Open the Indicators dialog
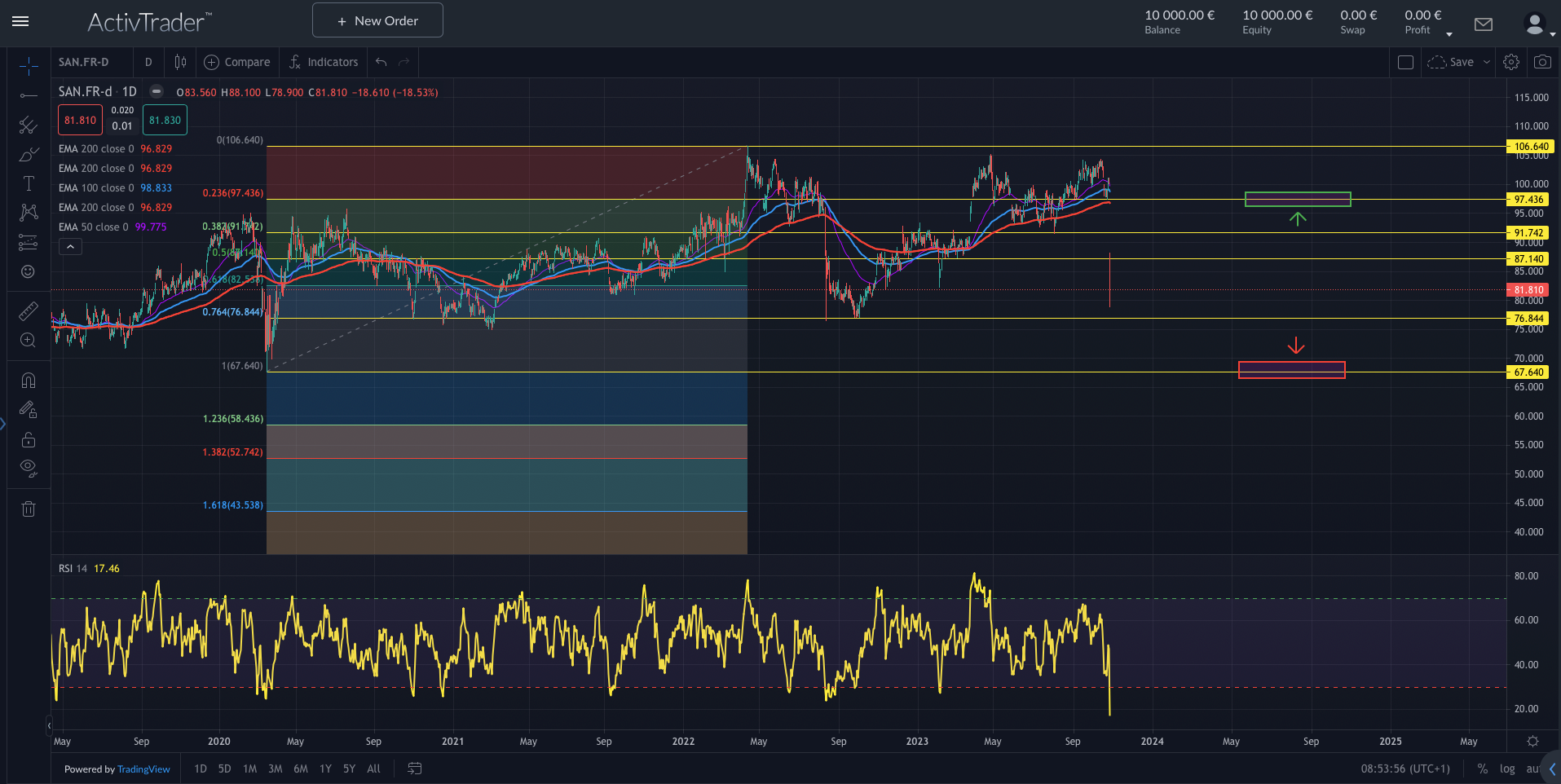 pos(324,62)
